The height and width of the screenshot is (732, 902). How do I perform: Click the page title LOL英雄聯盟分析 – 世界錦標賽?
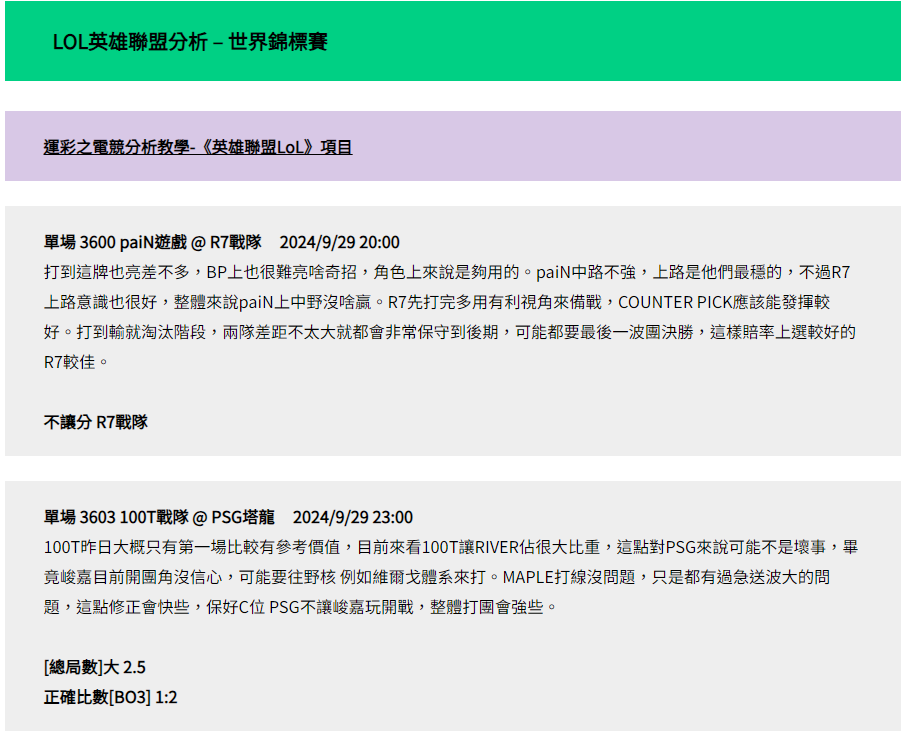coord(190,42)
